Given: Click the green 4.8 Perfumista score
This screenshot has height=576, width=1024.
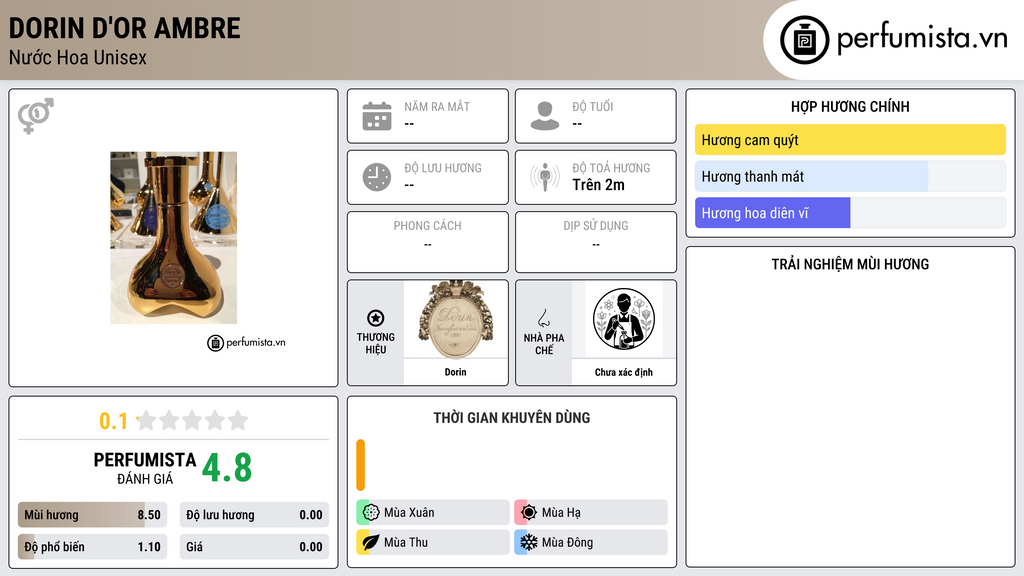Looking at the screenshot, I should [227, 468].
